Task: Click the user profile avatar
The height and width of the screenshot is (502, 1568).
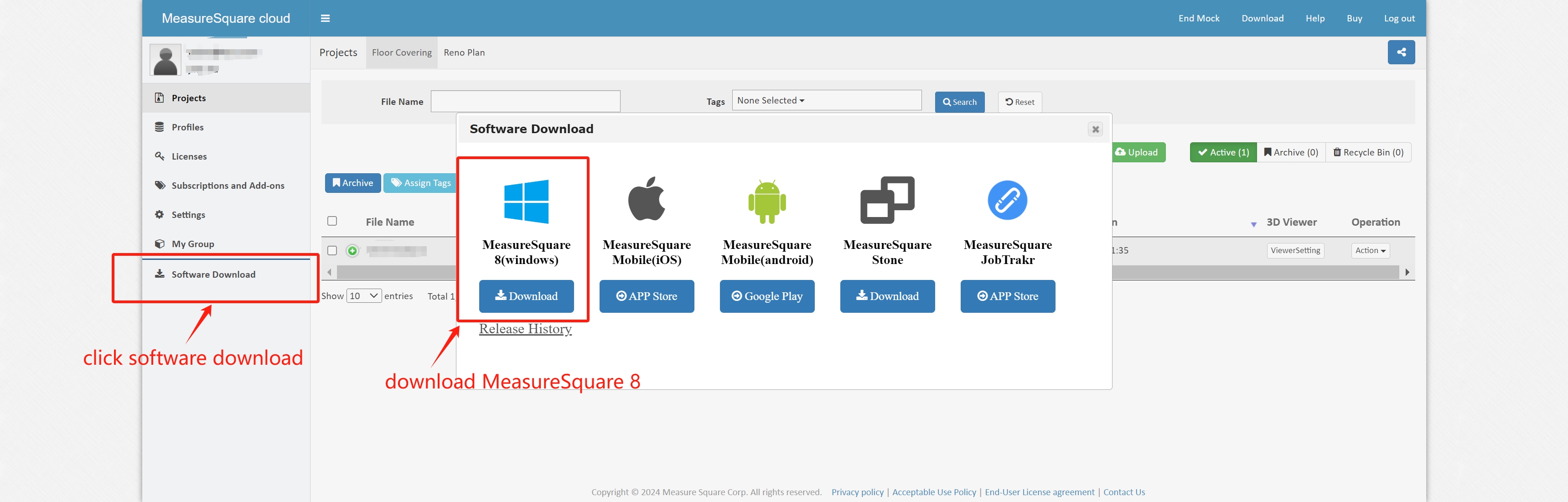Action: (166, 60)
